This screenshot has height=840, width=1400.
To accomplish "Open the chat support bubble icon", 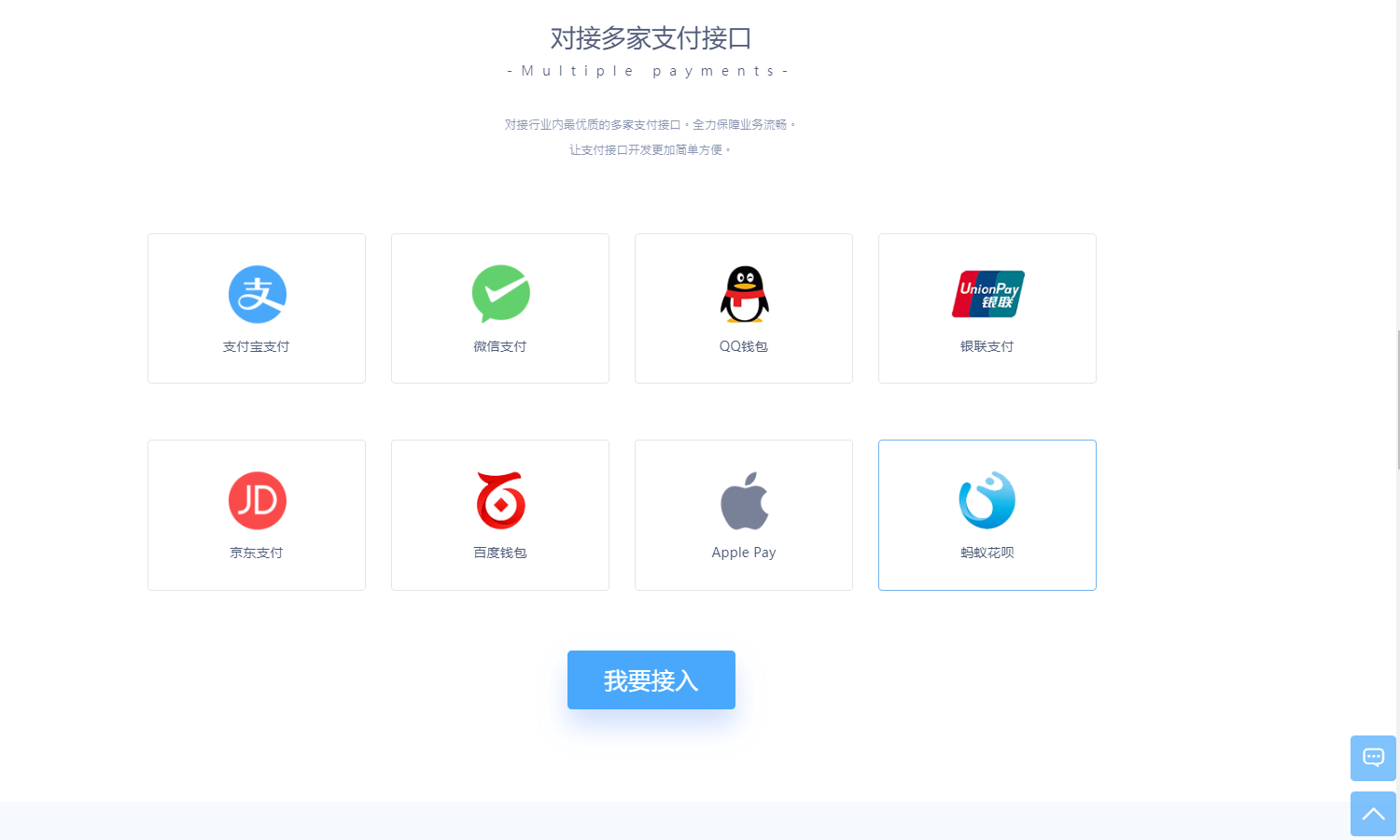I will [x=1373, y=758].
